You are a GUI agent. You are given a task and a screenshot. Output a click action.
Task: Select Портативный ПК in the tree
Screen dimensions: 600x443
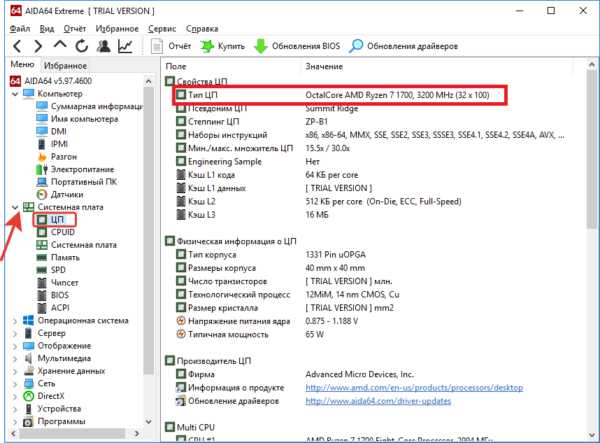(77, 182)
